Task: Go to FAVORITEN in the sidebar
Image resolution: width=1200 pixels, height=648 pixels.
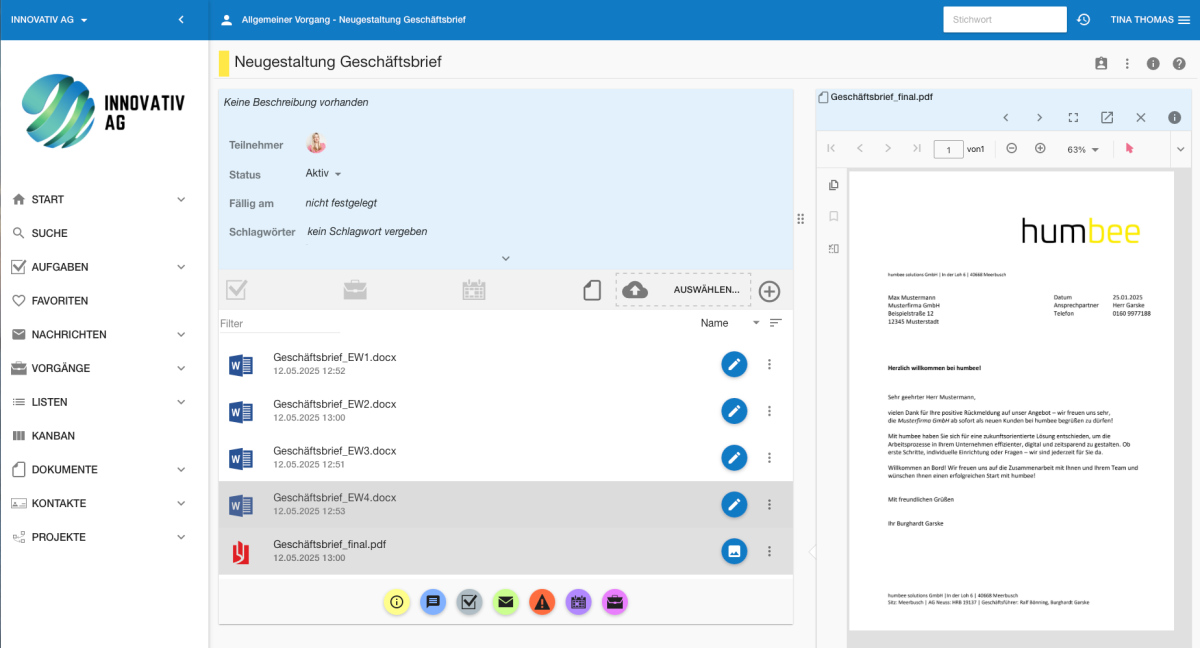Action: [60, 300]
